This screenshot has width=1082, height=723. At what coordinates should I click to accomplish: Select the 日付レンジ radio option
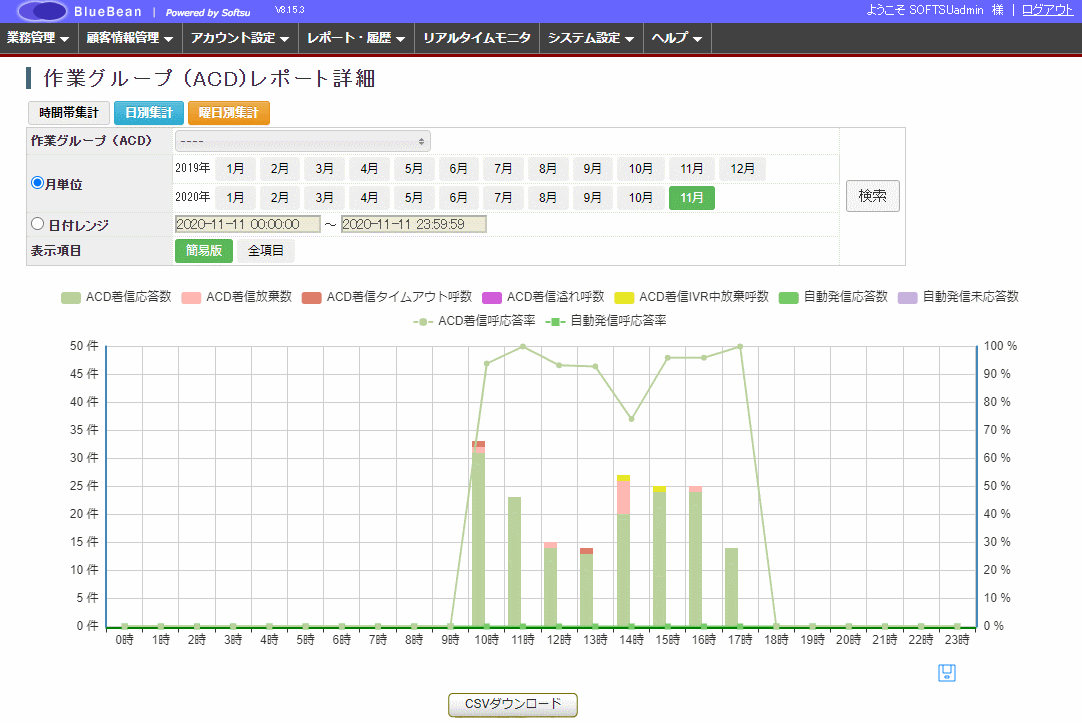pos(38,224)
